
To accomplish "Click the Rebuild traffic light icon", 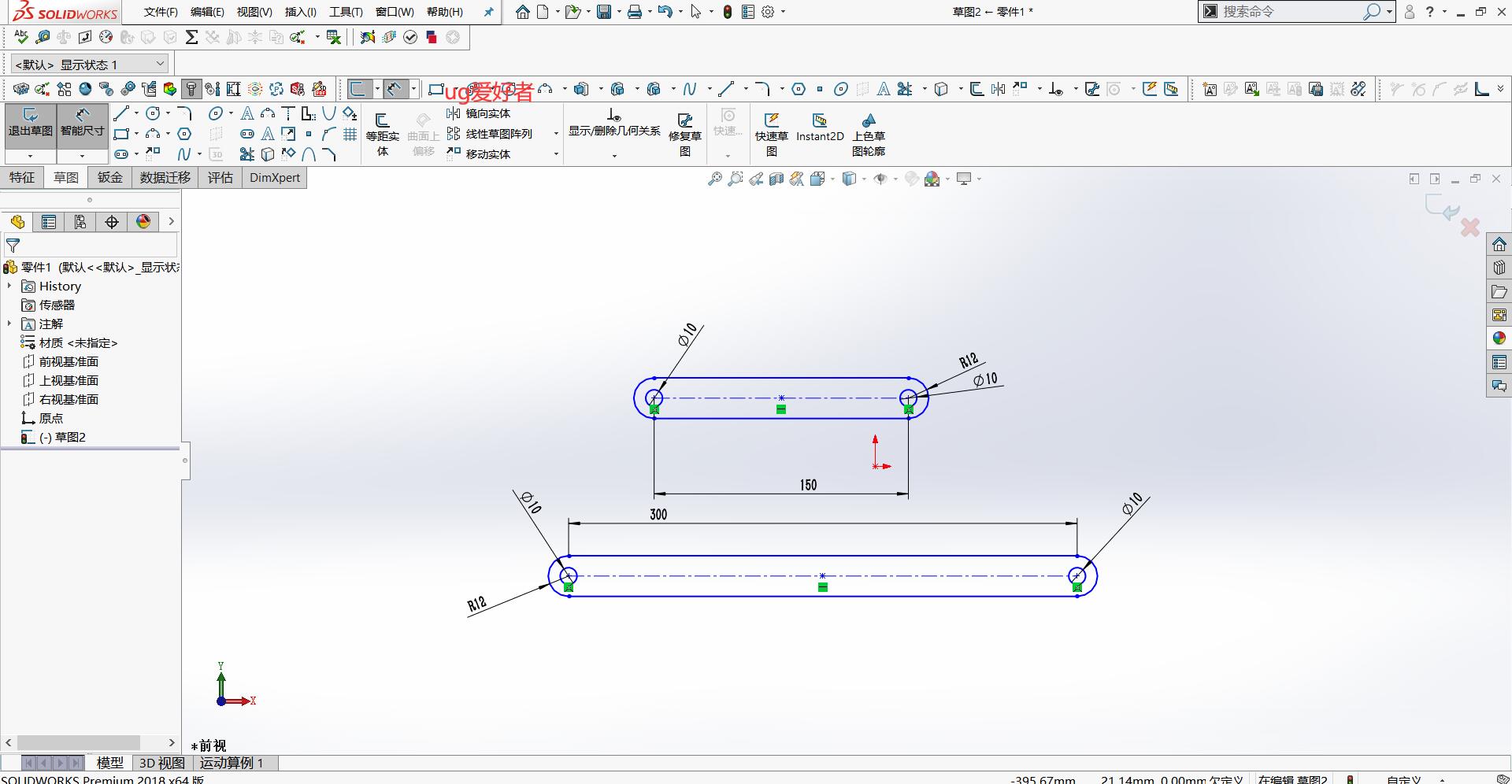I will point(728,12).
